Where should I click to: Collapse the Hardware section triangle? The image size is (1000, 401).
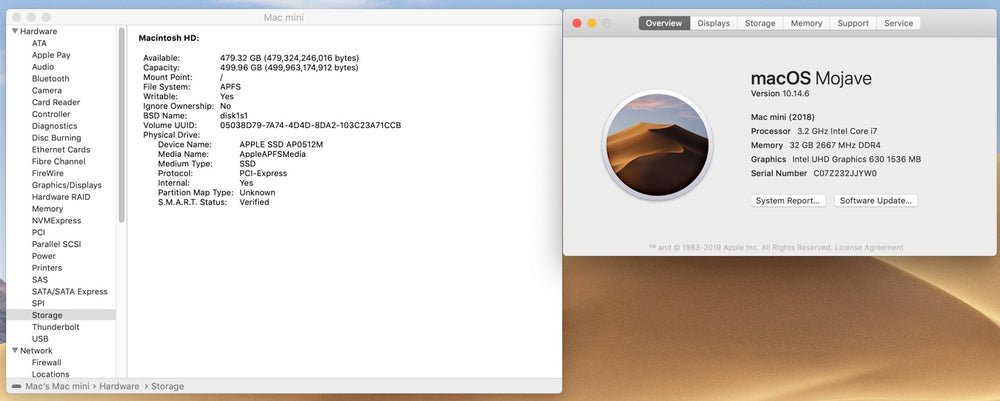click(x=15, y=31)
